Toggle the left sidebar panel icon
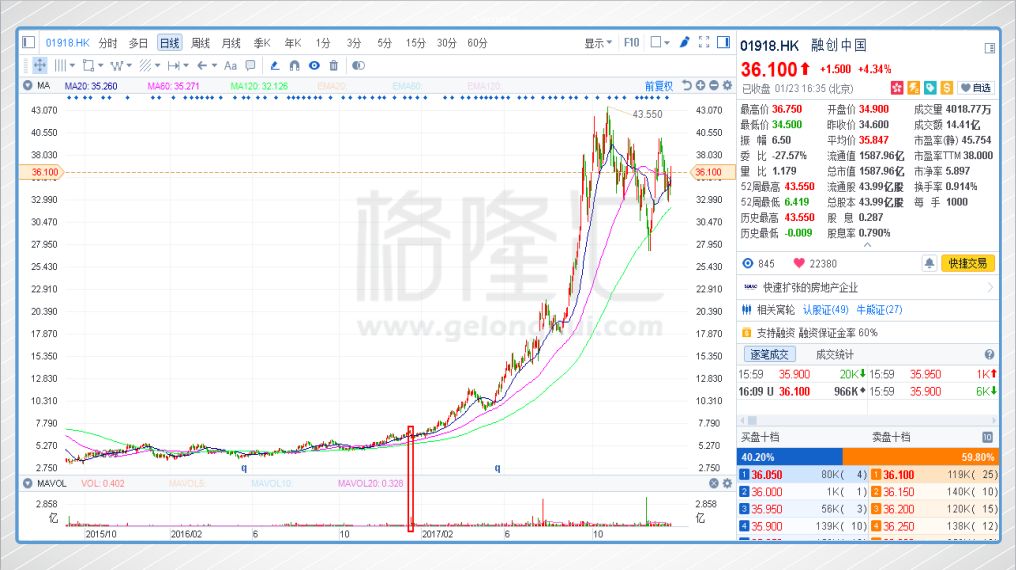The width and height of the screenshot is (1016, 570). pyautogui.click(x=29, y=43)
